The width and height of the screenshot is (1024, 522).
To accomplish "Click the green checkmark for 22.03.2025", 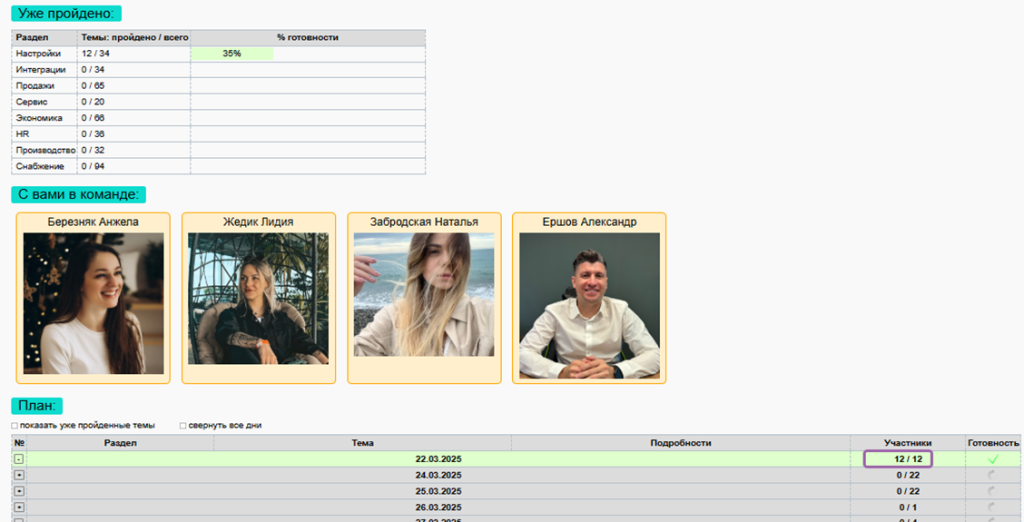I will click(x=993, y=459).
